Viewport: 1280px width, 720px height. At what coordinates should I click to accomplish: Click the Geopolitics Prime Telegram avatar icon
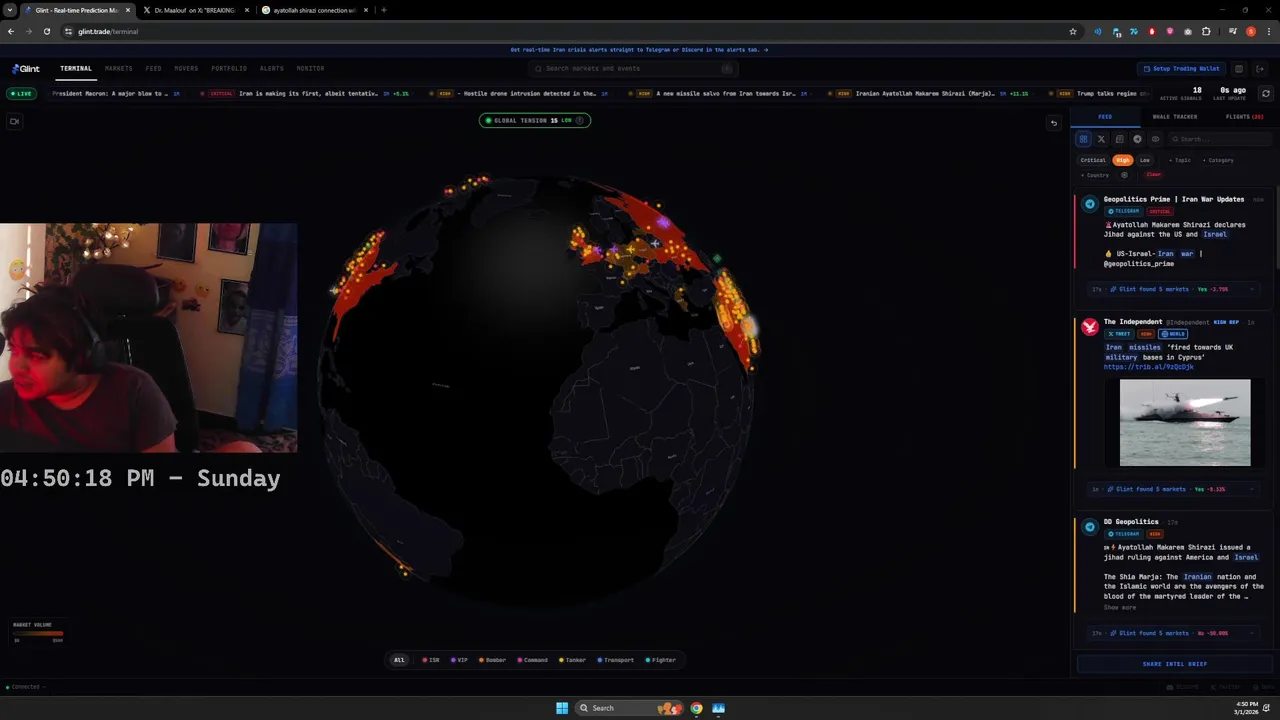click(1090, 204)
